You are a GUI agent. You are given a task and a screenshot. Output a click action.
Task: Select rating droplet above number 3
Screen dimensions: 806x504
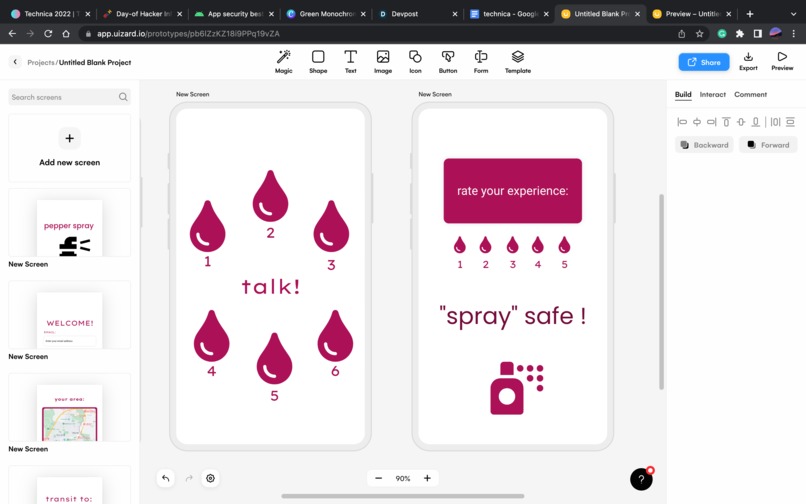point(512,245)
